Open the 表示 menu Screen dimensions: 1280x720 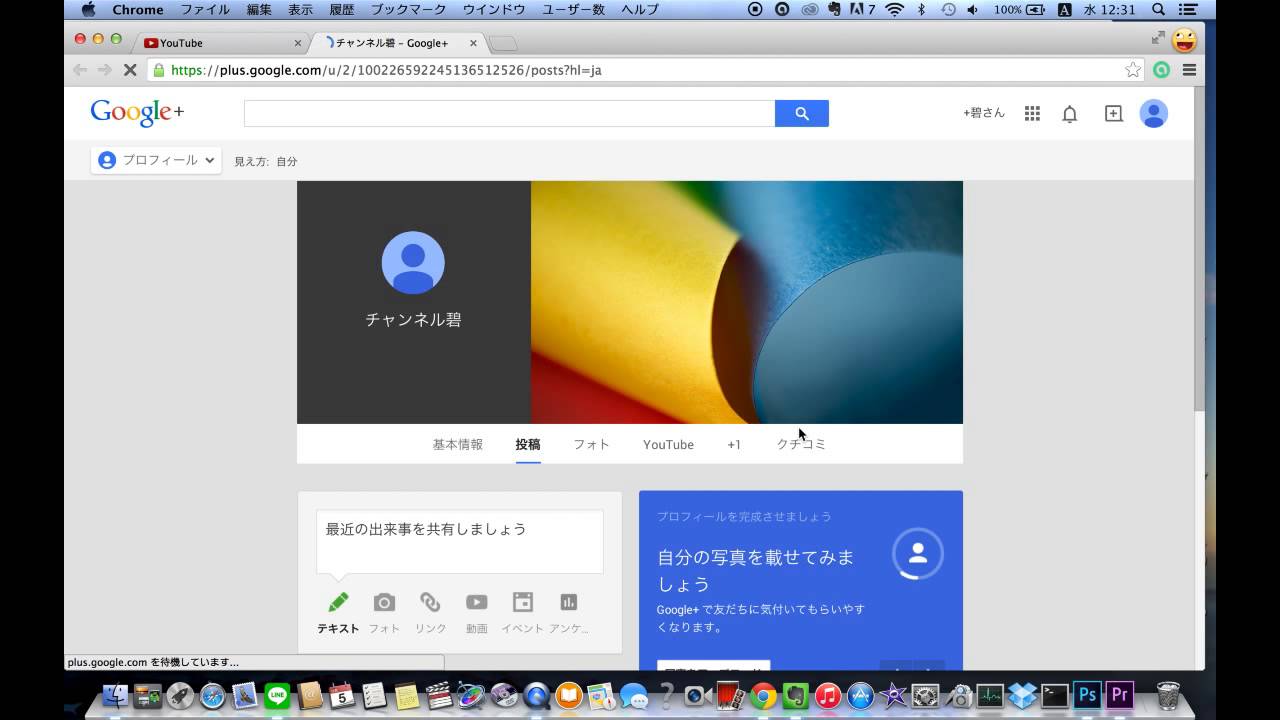[300, 9]
